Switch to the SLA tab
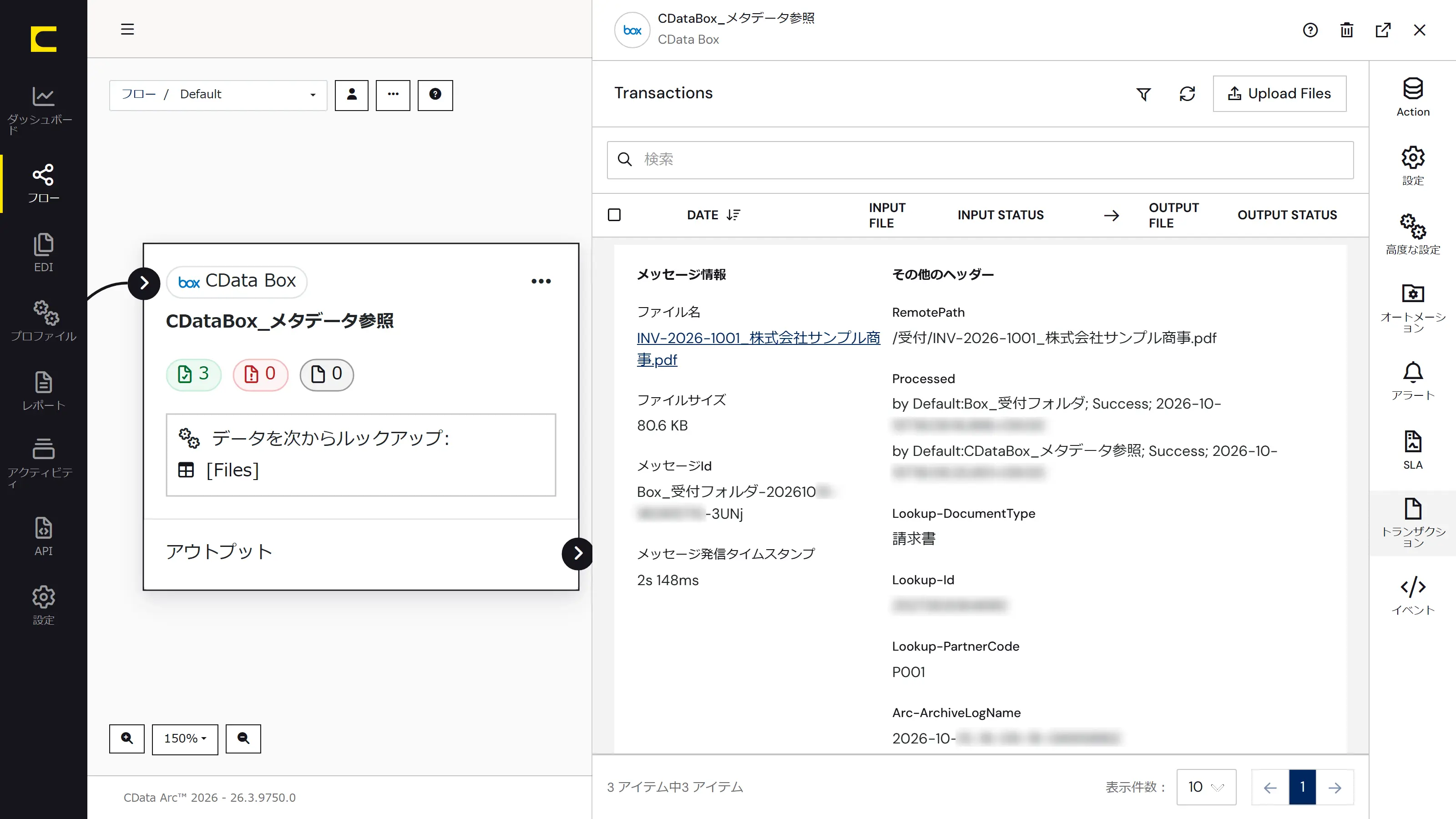 click(x=1412, y=450)
